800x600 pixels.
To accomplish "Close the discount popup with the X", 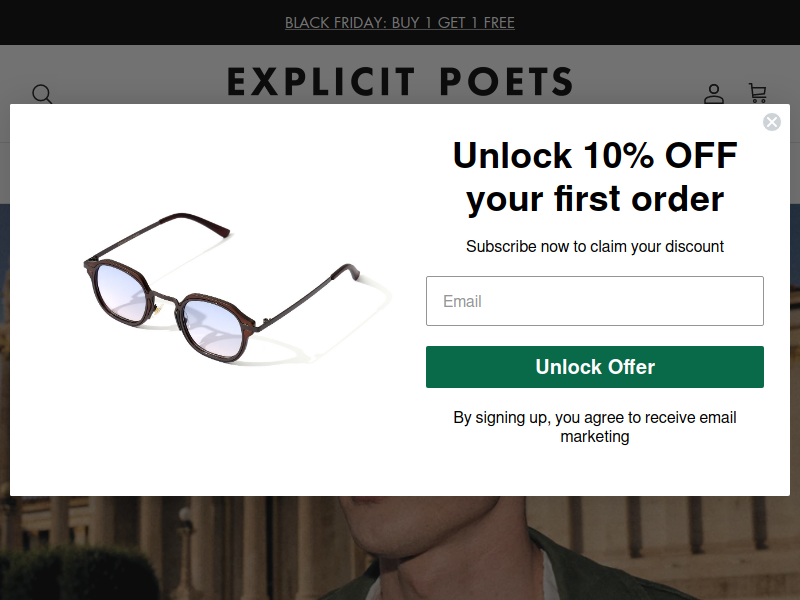I will point(771,122).
